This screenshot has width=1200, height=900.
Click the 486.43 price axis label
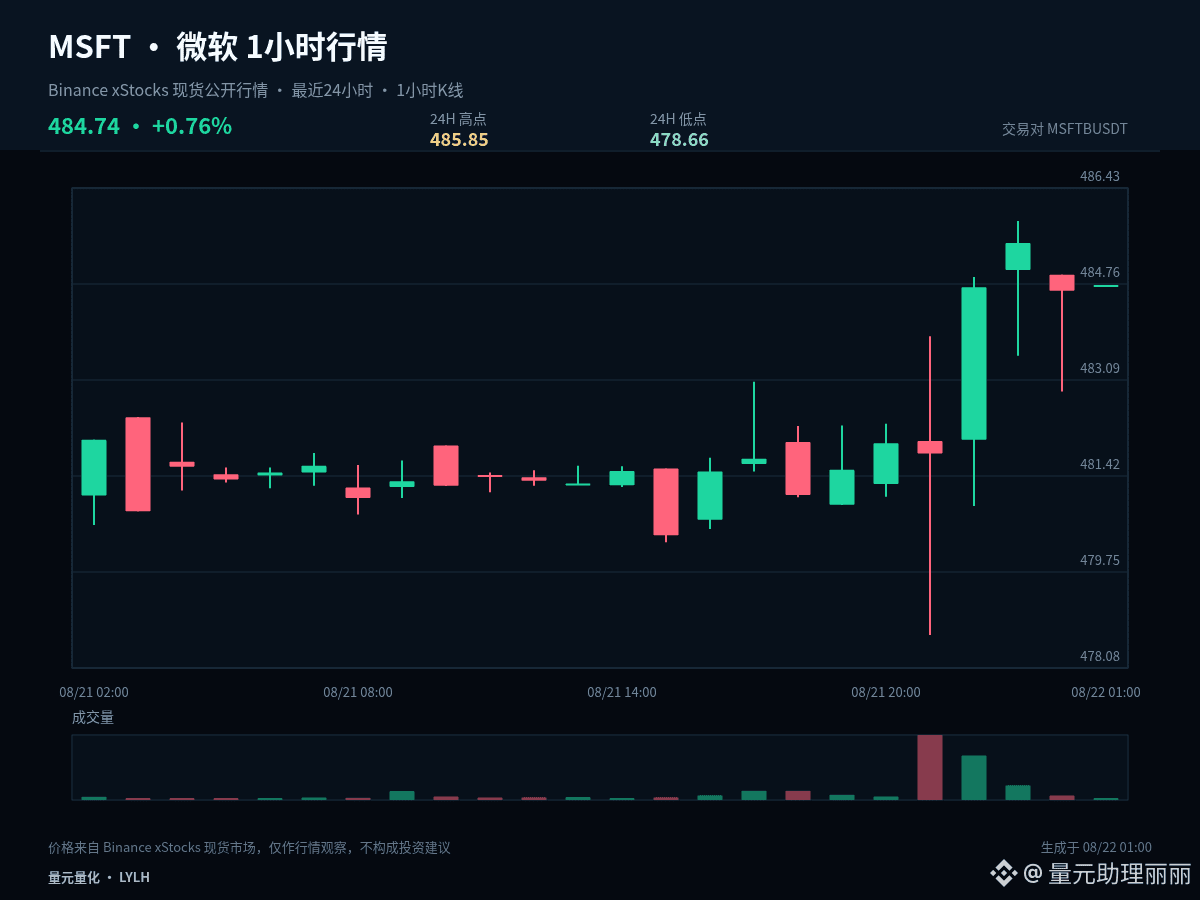coord(1100,176)
